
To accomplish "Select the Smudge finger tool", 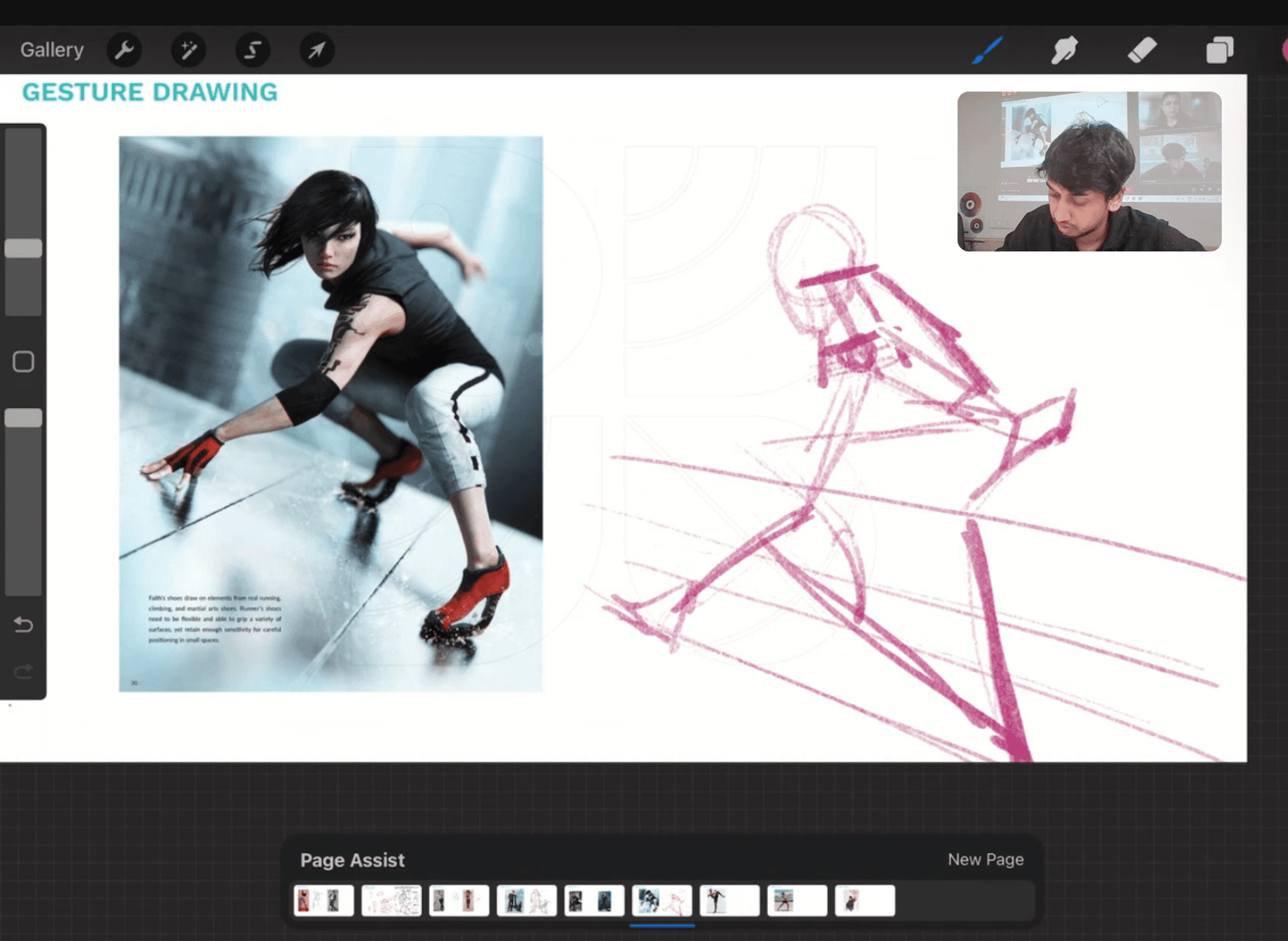I will [1065, 50].
